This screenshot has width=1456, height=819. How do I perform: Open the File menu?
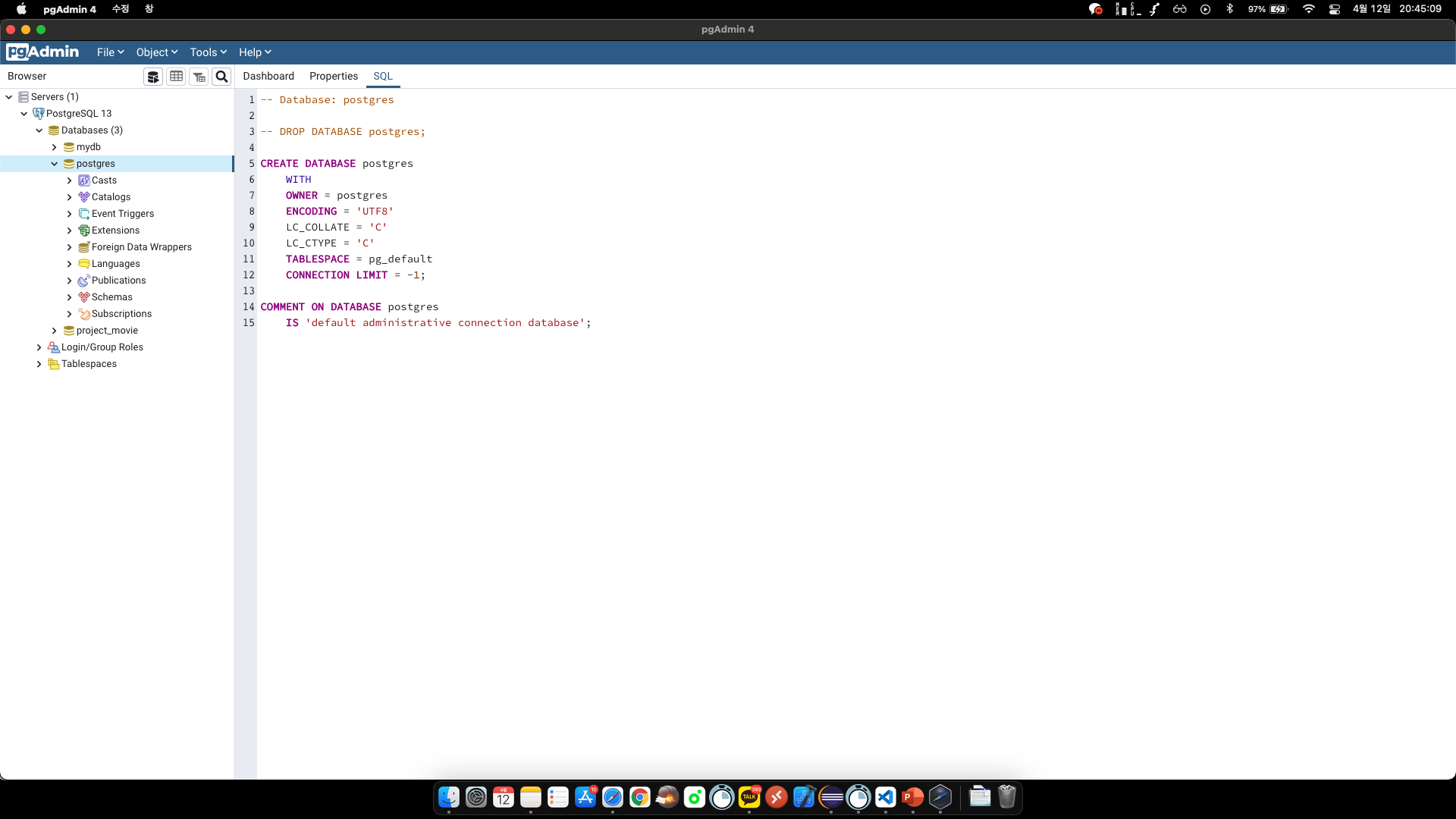coord(110,52)
